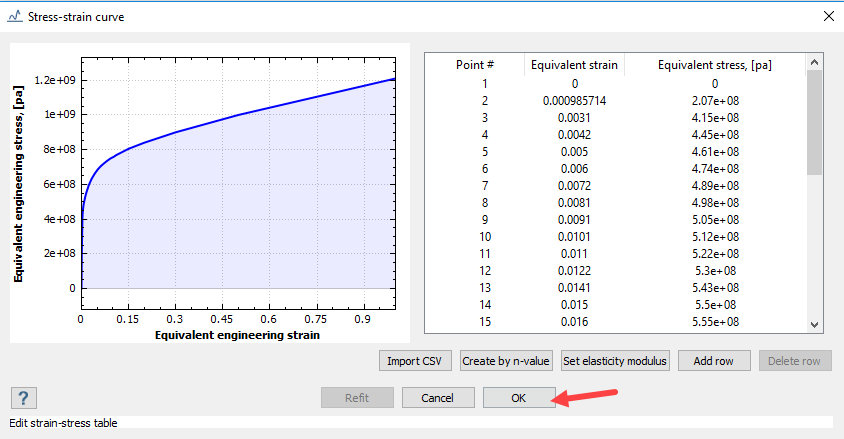Click Import CSV button

pyautogui.click(x=417, y=361)
